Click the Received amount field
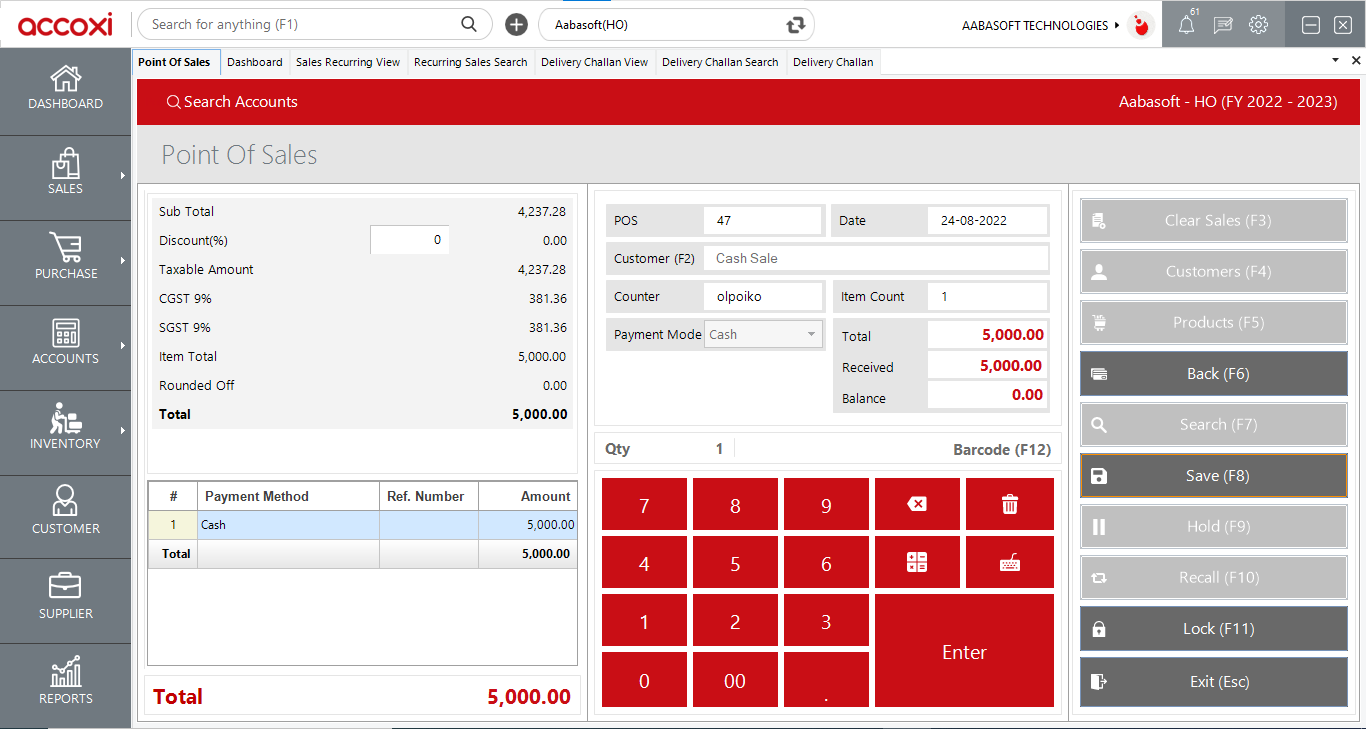This screenshot has width=1366, height=729. (x=988, y=366)
